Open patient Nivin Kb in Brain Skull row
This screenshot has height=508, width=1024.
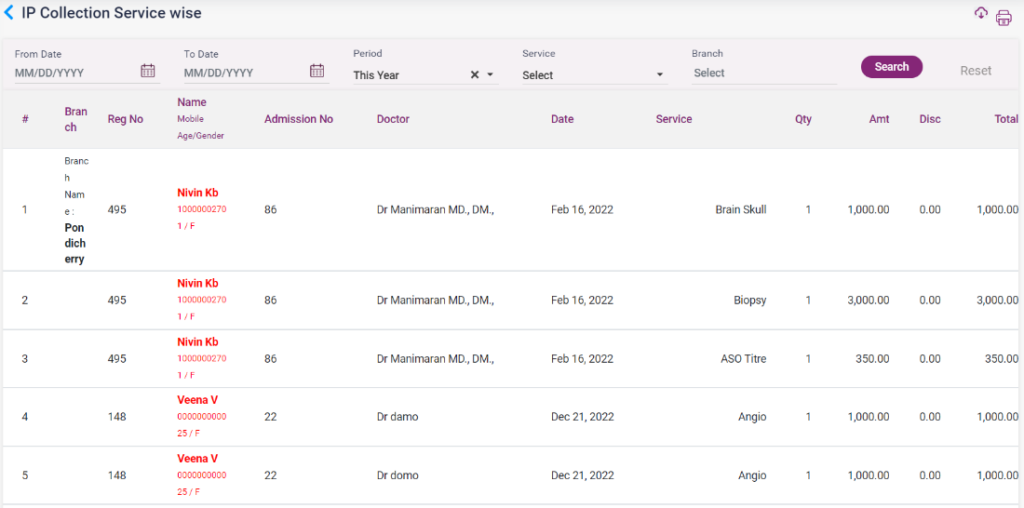pos(197,192)
